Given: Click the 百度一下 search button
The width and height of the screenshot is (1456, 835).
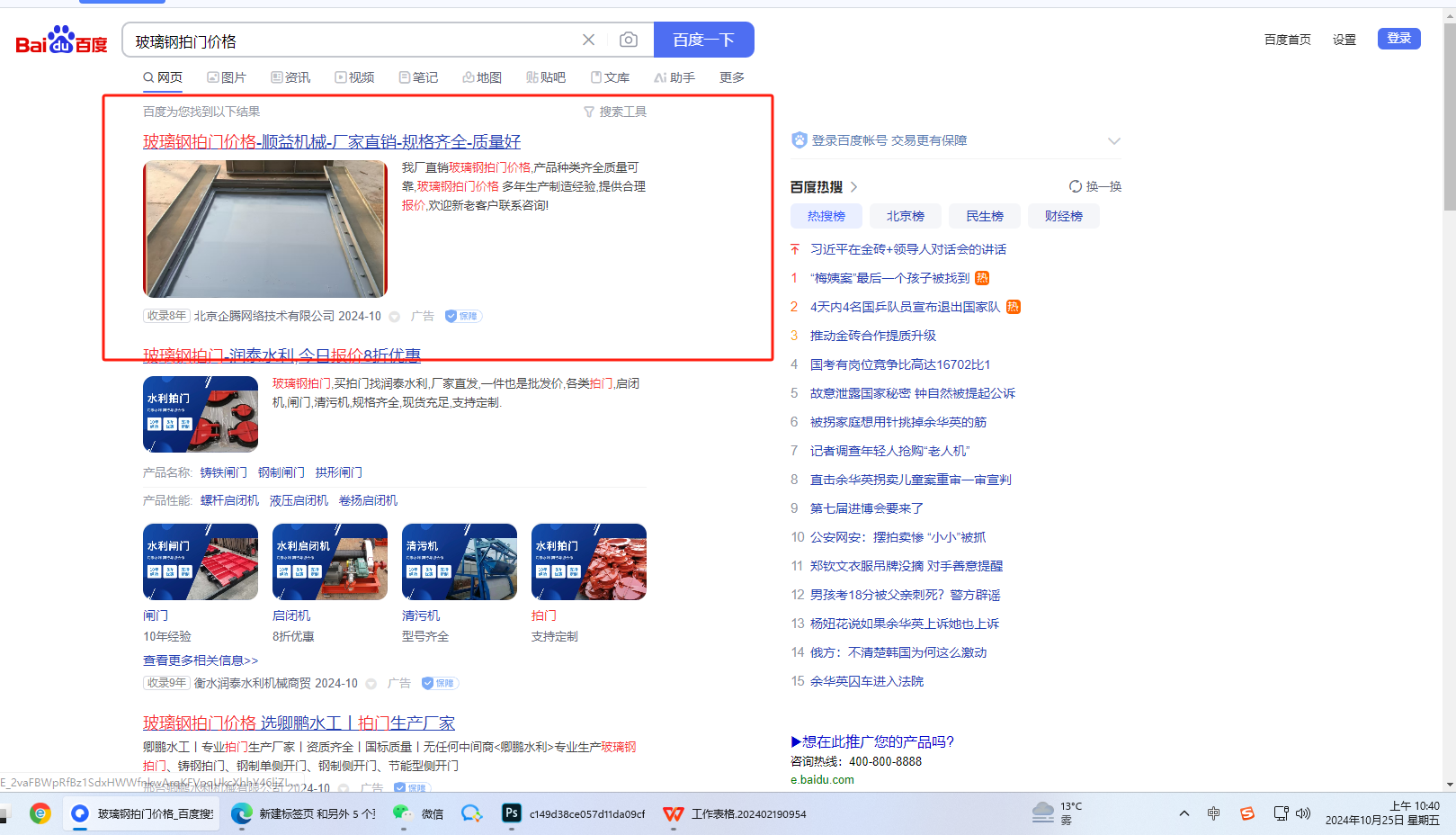Looking at the screenshot, I should pos(703,40).
